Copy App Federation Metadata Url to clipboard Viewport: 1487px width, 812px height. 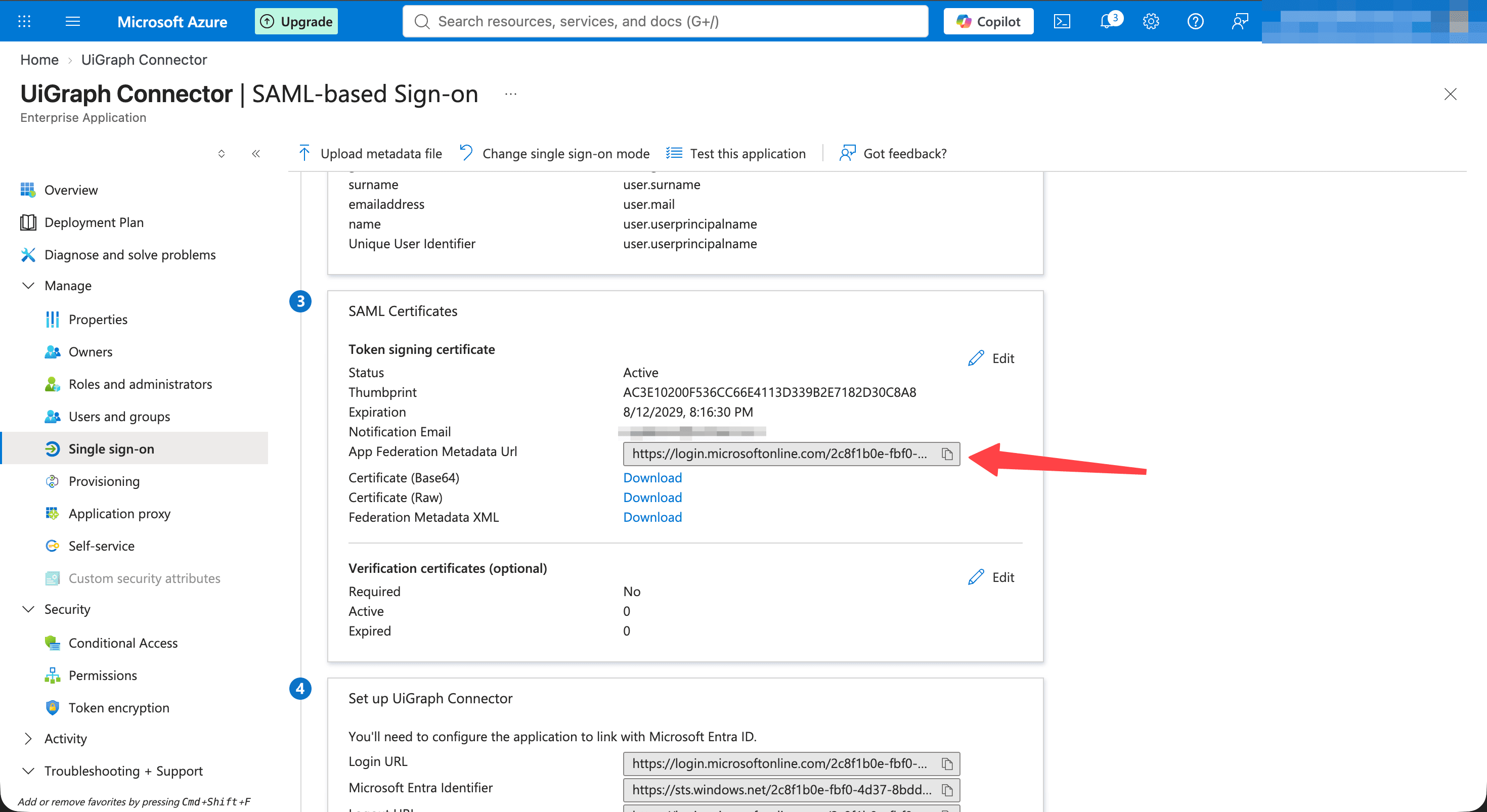(947, 454)
